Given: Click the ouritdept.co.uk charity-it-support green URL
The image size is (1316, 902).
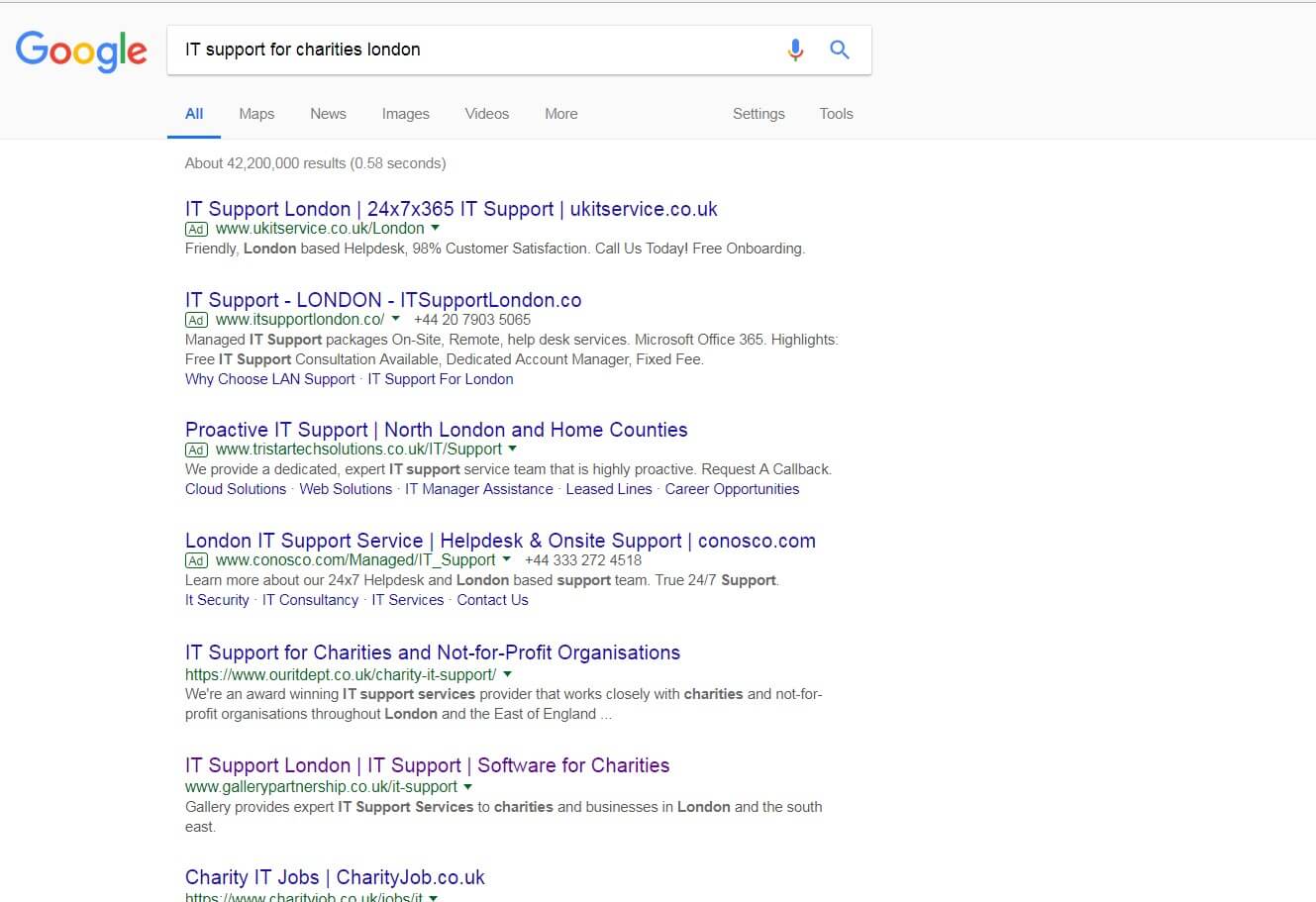Looking at the screenshot, I should tap(341, 675).
